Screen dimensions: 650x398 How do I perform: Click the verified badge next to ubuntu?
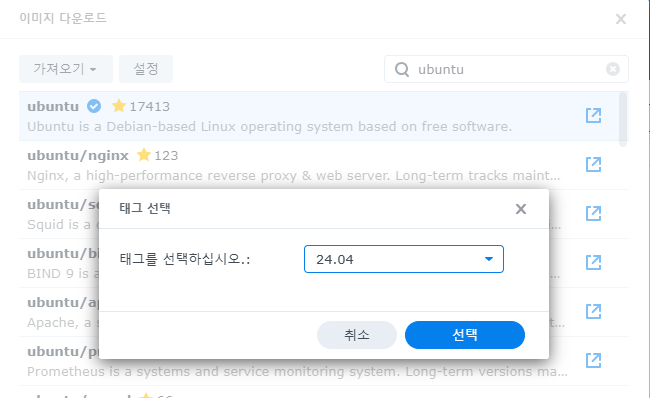[94, 106]
